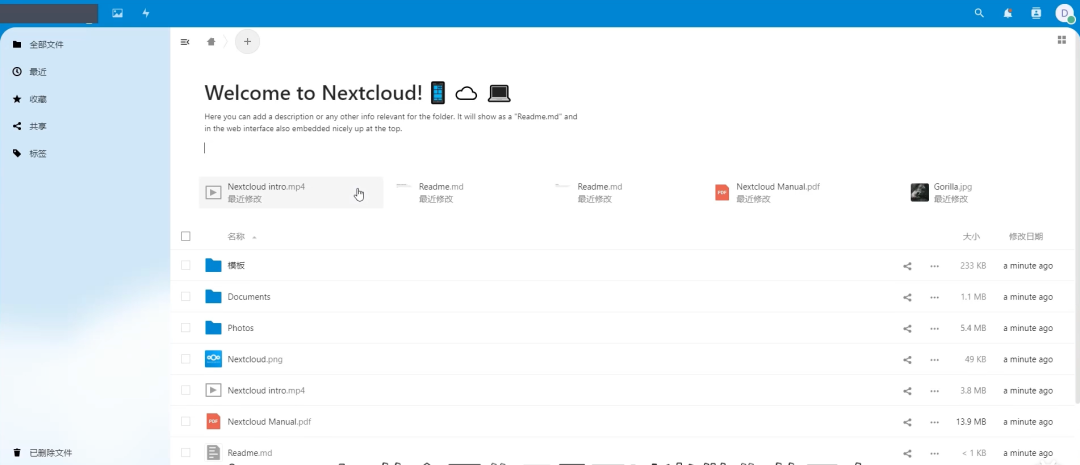Image resolution: width=1080 pixels, height=465 pixels.
Task: Click the PDF icon of Nextcloud Manual row
Action: click(x=214, y=422)
